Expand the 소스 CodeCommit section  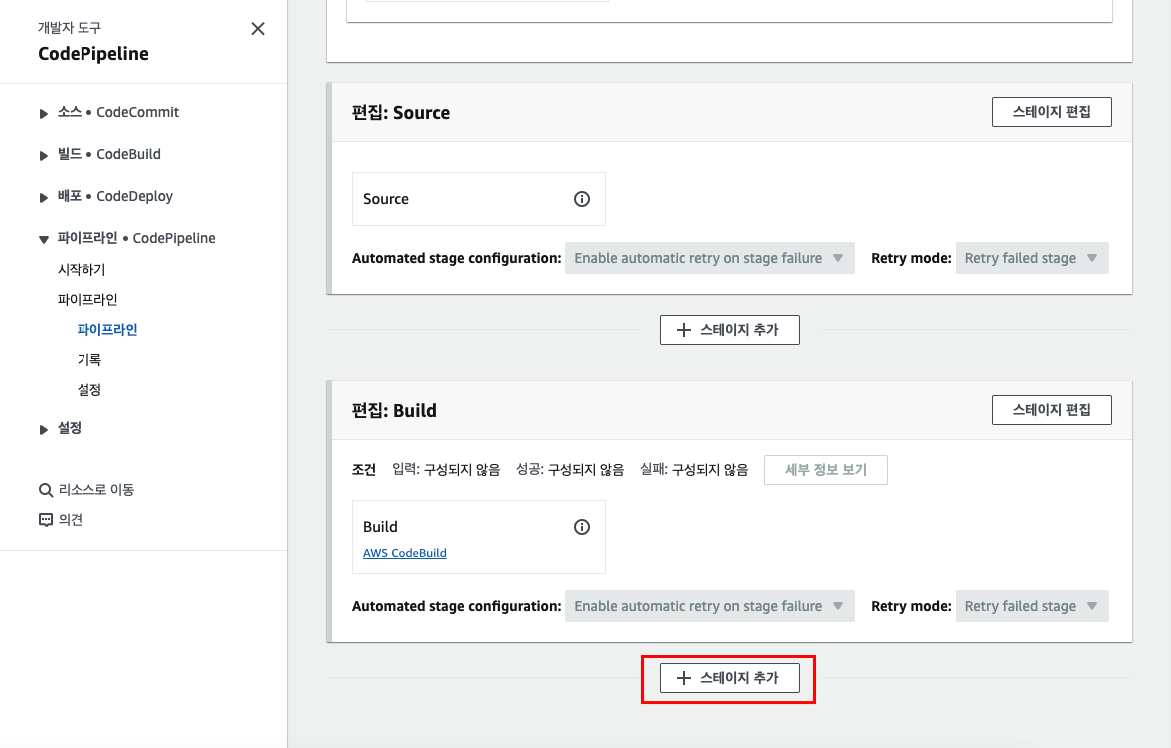coord(43,113)
